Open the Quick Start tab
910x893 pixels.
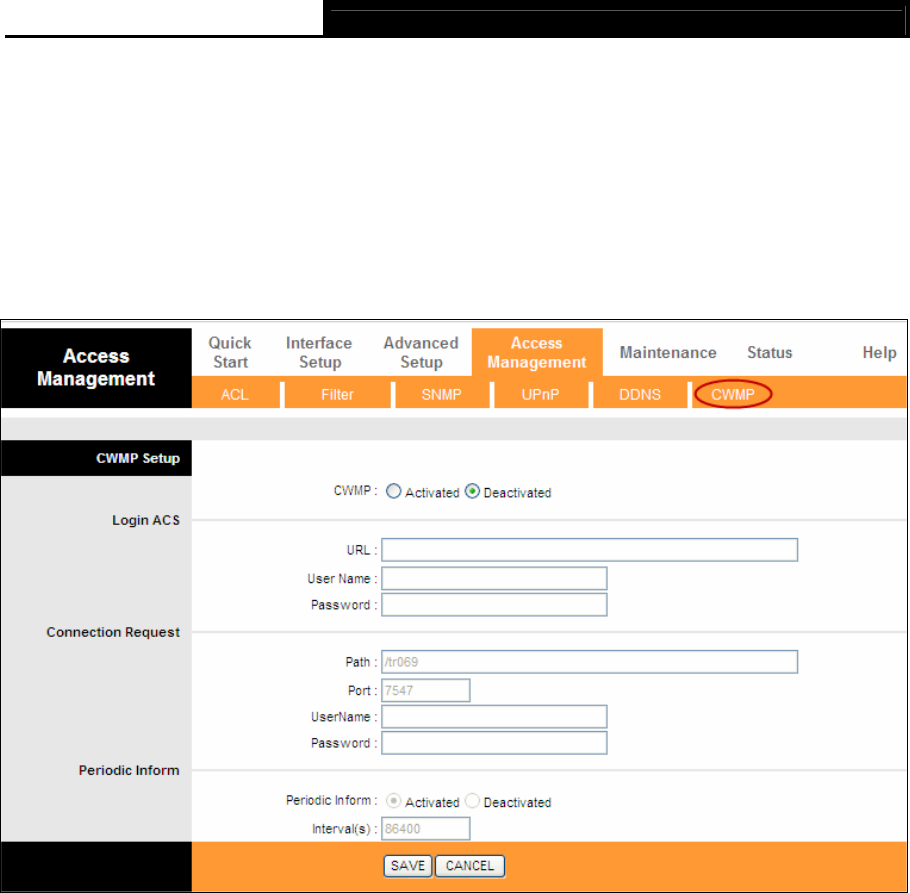tap(230, 352)
